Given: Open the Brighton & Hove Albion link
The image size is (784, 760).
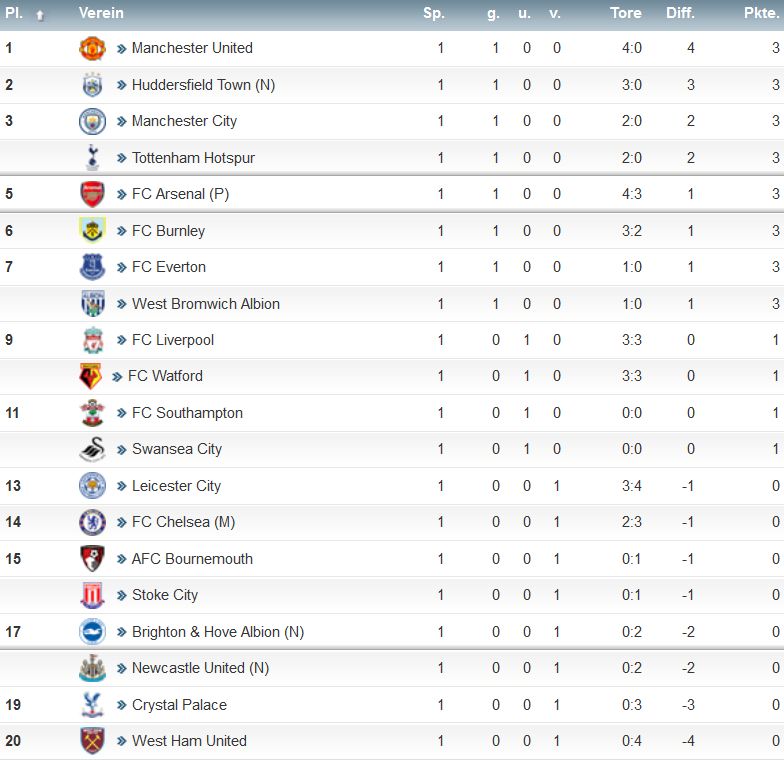Looking at the screenshot, I should coord(218,632).
